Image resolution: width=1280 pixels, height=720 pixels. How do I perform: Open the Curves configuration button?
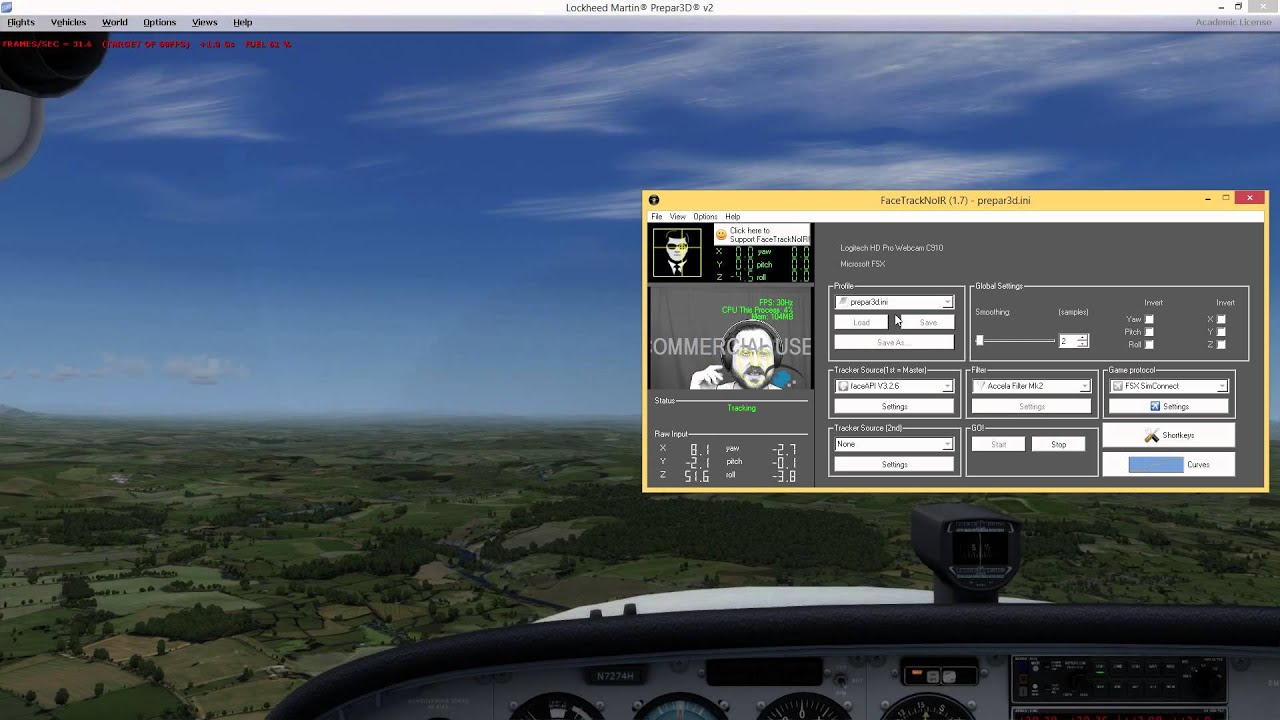click(x=1169, y=465)
